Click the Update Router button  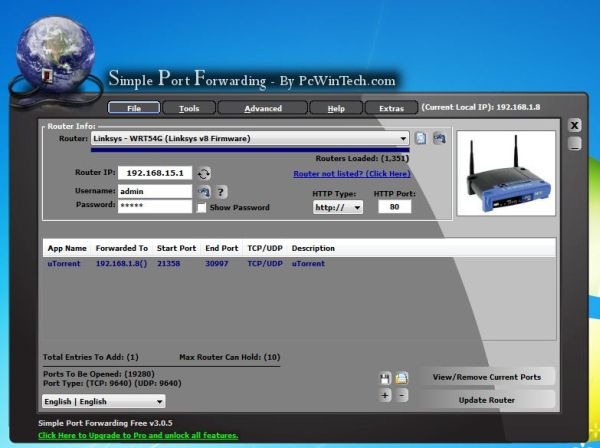[x=487, y=400]
